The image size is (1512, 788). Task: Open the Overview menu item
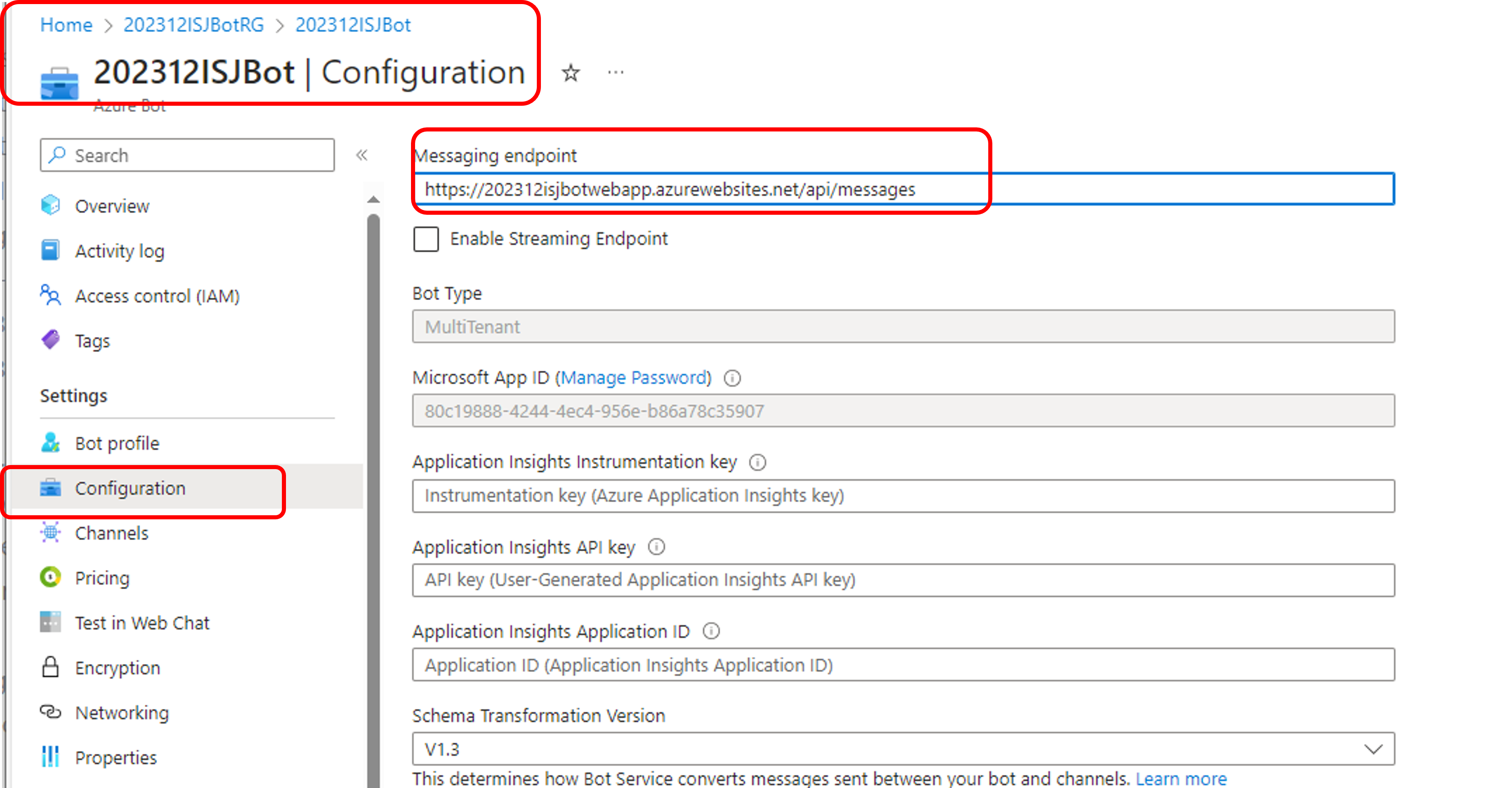tap(112, 206)
